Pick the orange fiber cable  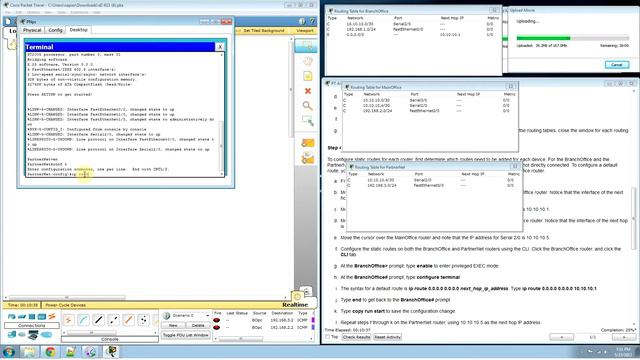pos(129,320)
